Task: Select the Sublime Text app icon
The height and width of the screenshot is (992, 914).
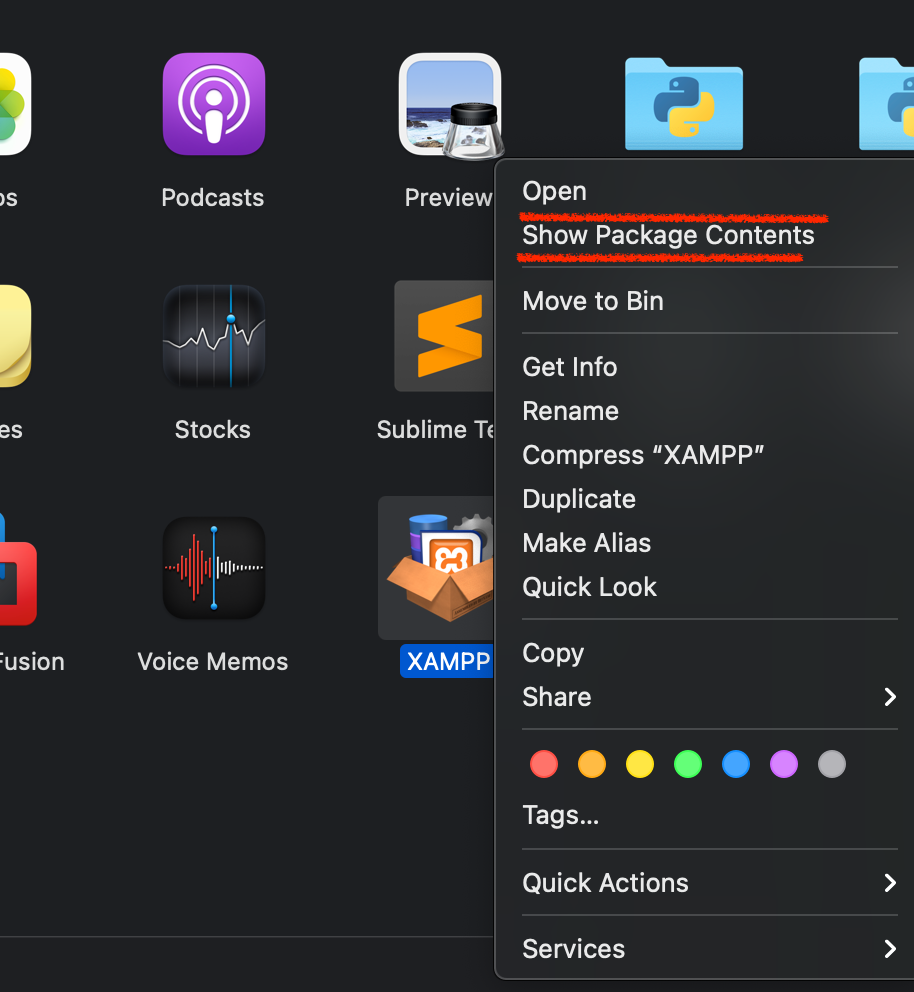Action: 444,336
